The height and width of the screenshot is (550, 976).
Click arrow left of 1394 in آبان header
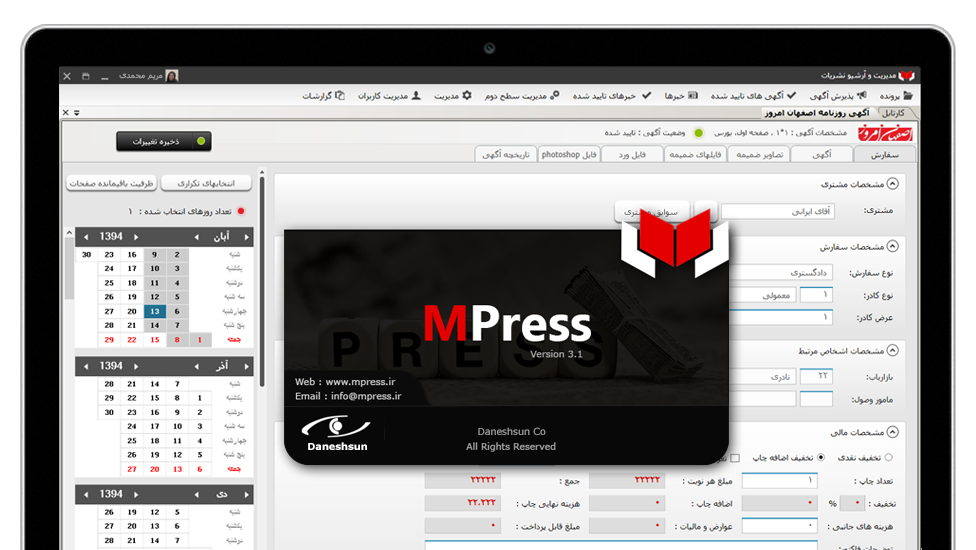point(86,237)
